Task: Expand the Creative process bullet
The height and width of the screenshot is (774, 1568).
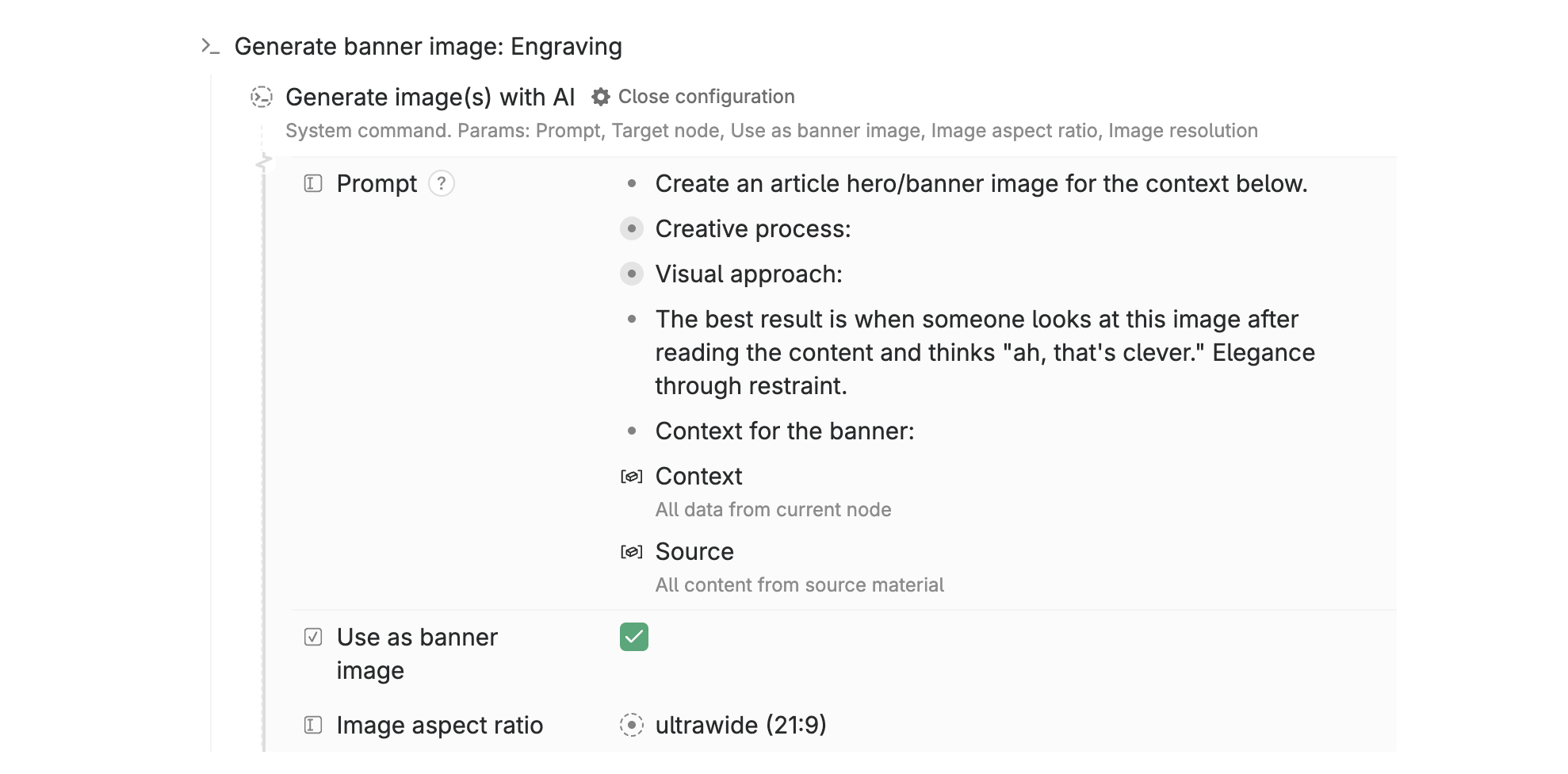Action: pyautogui.click(x=631, y=229)
